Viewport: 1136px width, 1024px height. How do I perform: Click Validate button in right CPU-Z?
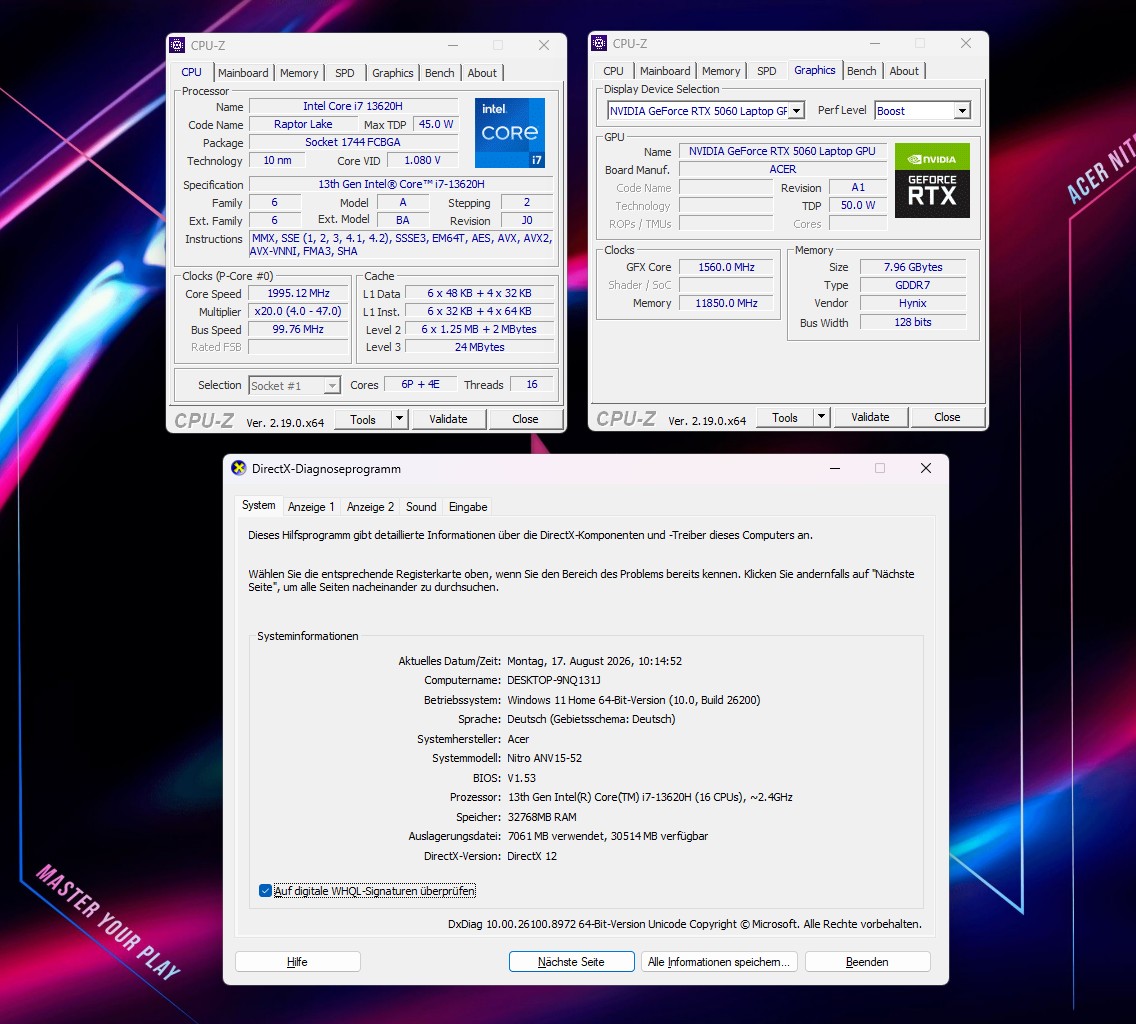[x=870, y=417]
